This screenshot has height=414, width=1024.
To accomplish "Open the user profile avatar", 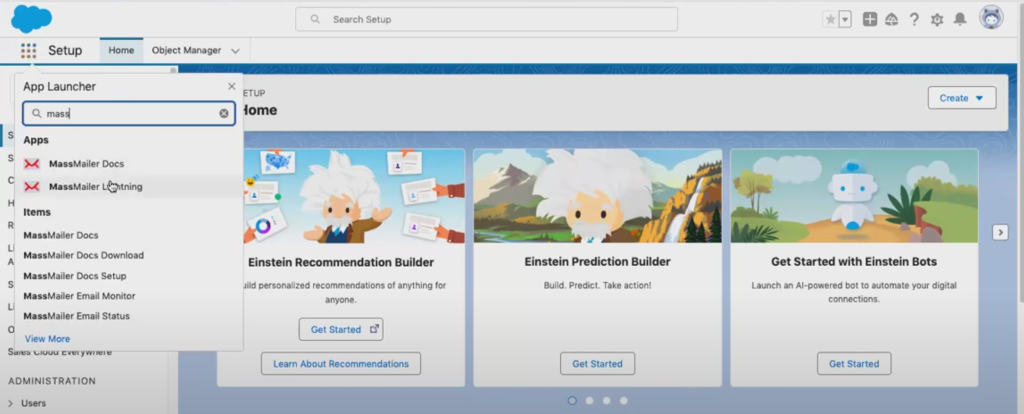I will click(x=991, y=18).
